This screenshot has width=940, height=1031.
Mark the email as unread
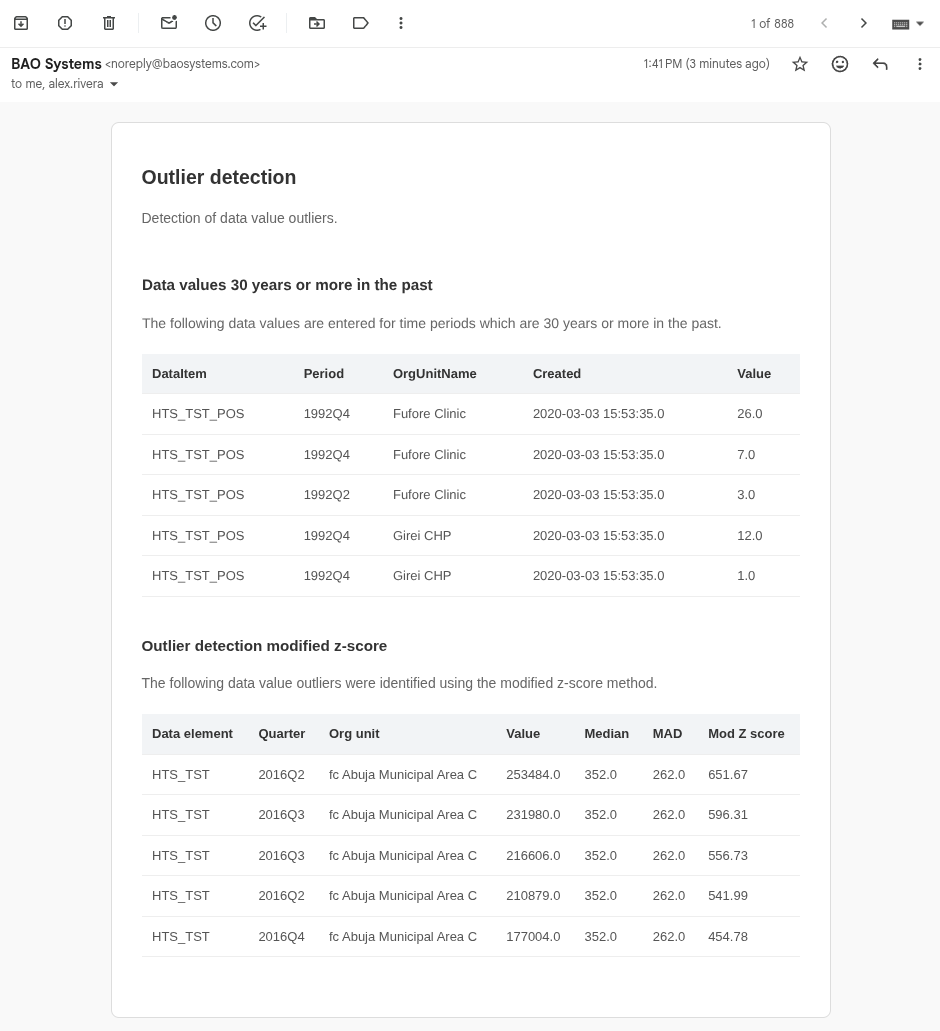pyautogui.click(x=169, y=23)
